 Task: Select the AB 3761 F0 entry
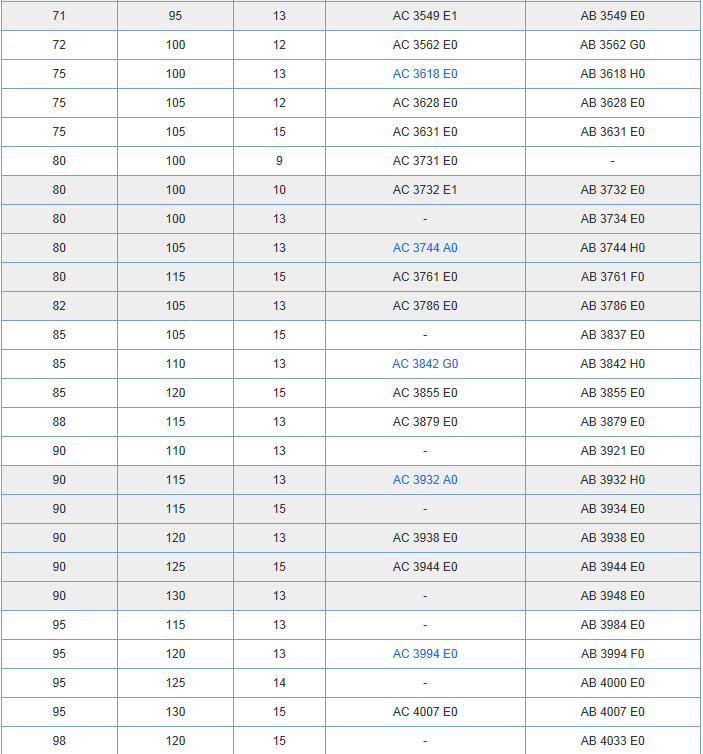pyautogui.click(x=612, y=277)
